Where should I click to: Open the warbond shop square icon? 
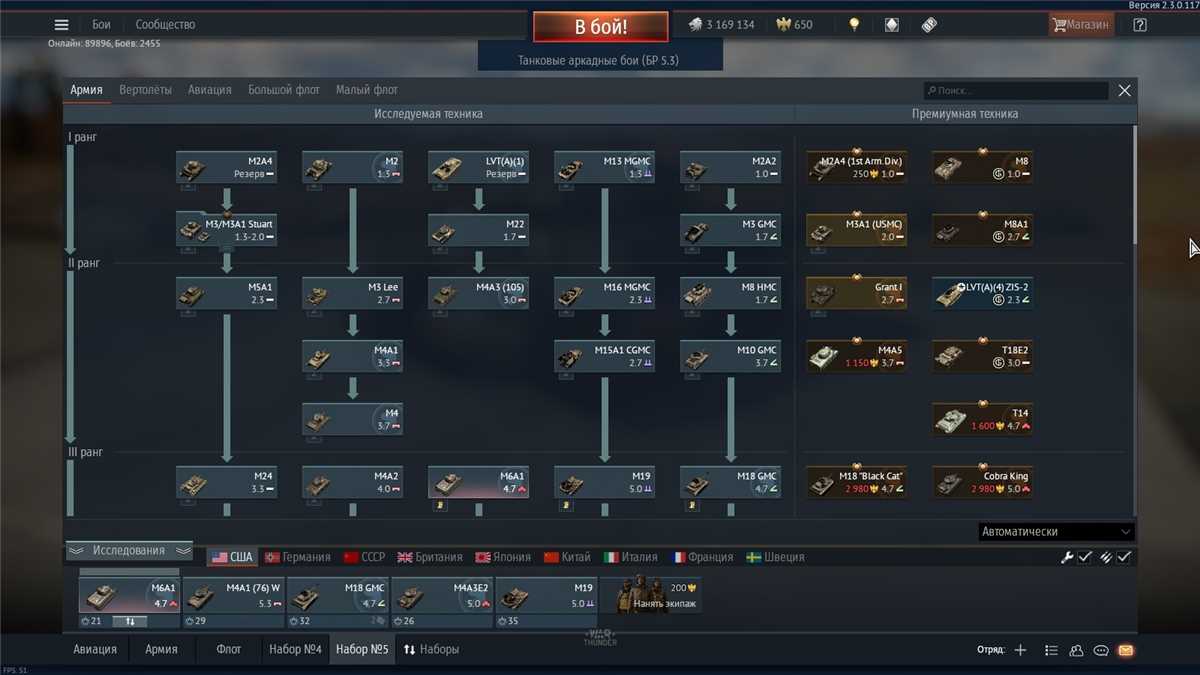(892, 25)
